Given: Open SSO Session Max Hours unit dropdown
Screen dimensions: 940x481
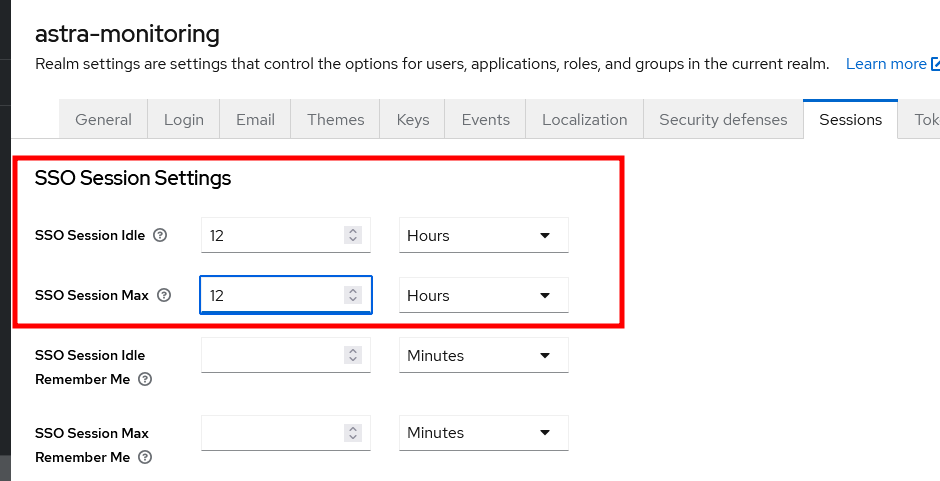Looking at the screenshot, I should point(483,296).
